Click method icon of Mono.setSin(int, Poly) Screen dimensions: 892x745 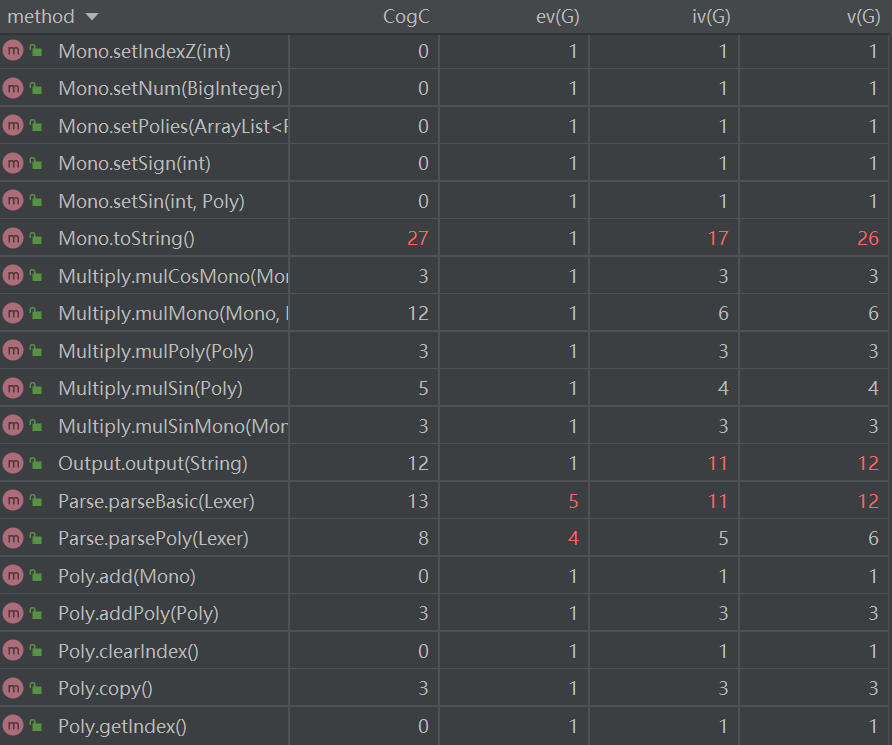point(13,201)
